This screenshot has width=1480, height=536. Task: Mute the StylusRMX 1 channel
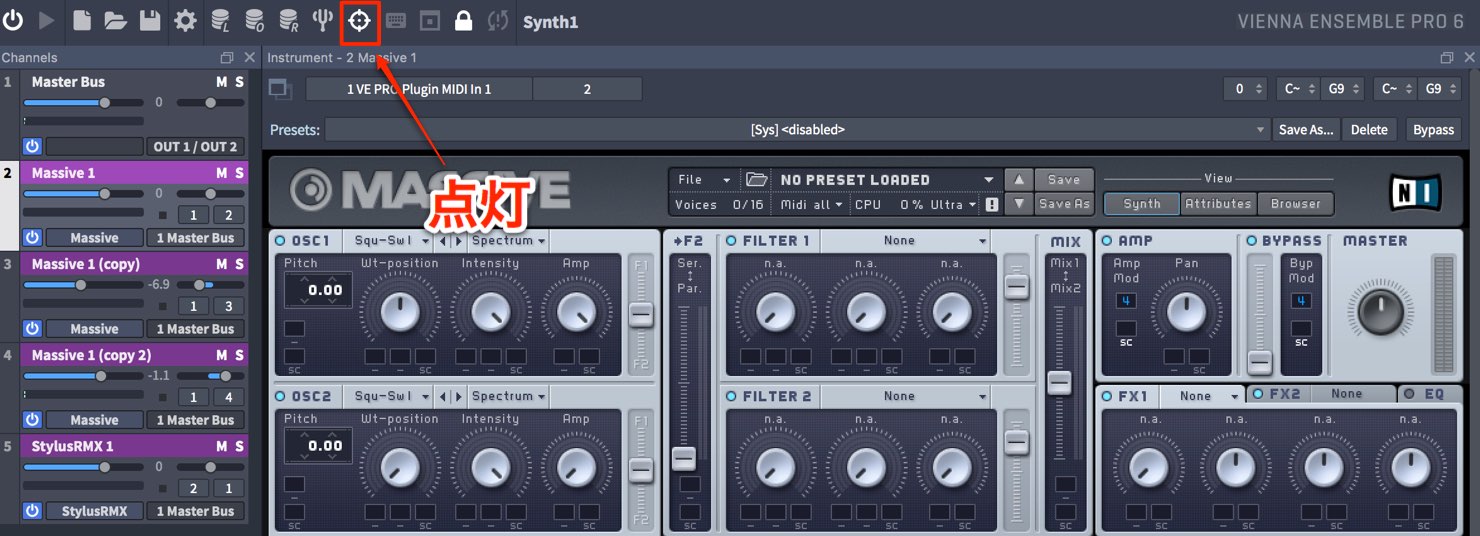coord(222,446)
